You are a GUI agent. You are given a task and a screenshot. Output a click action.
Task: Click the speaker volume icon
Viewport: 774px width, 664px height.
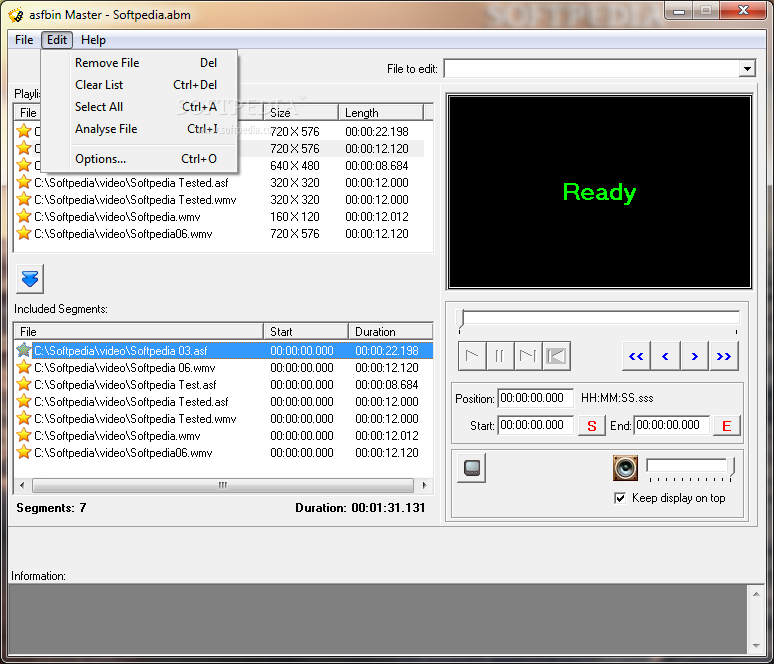[625, 468]
